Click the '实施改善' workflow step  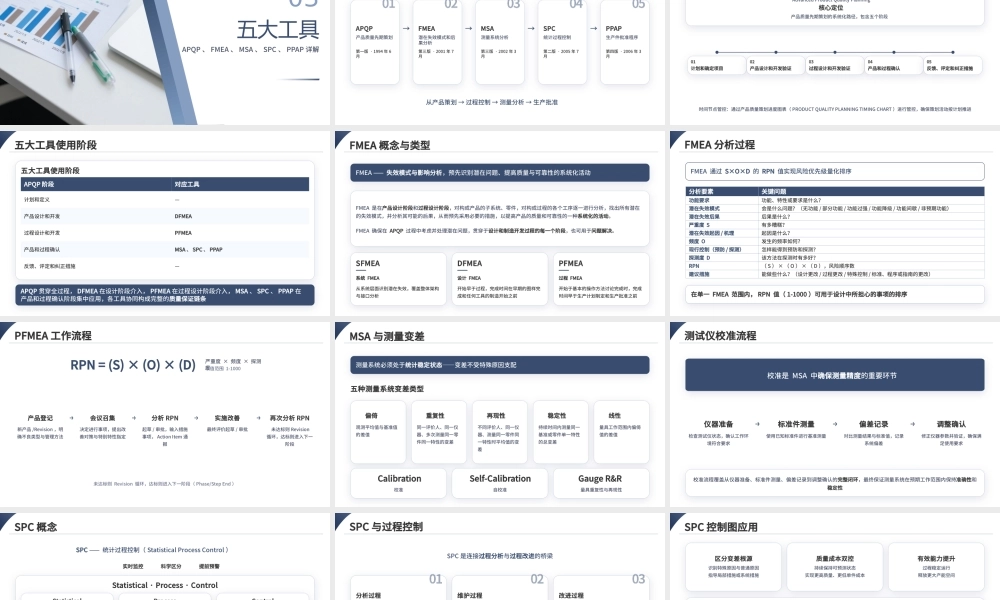227,423
